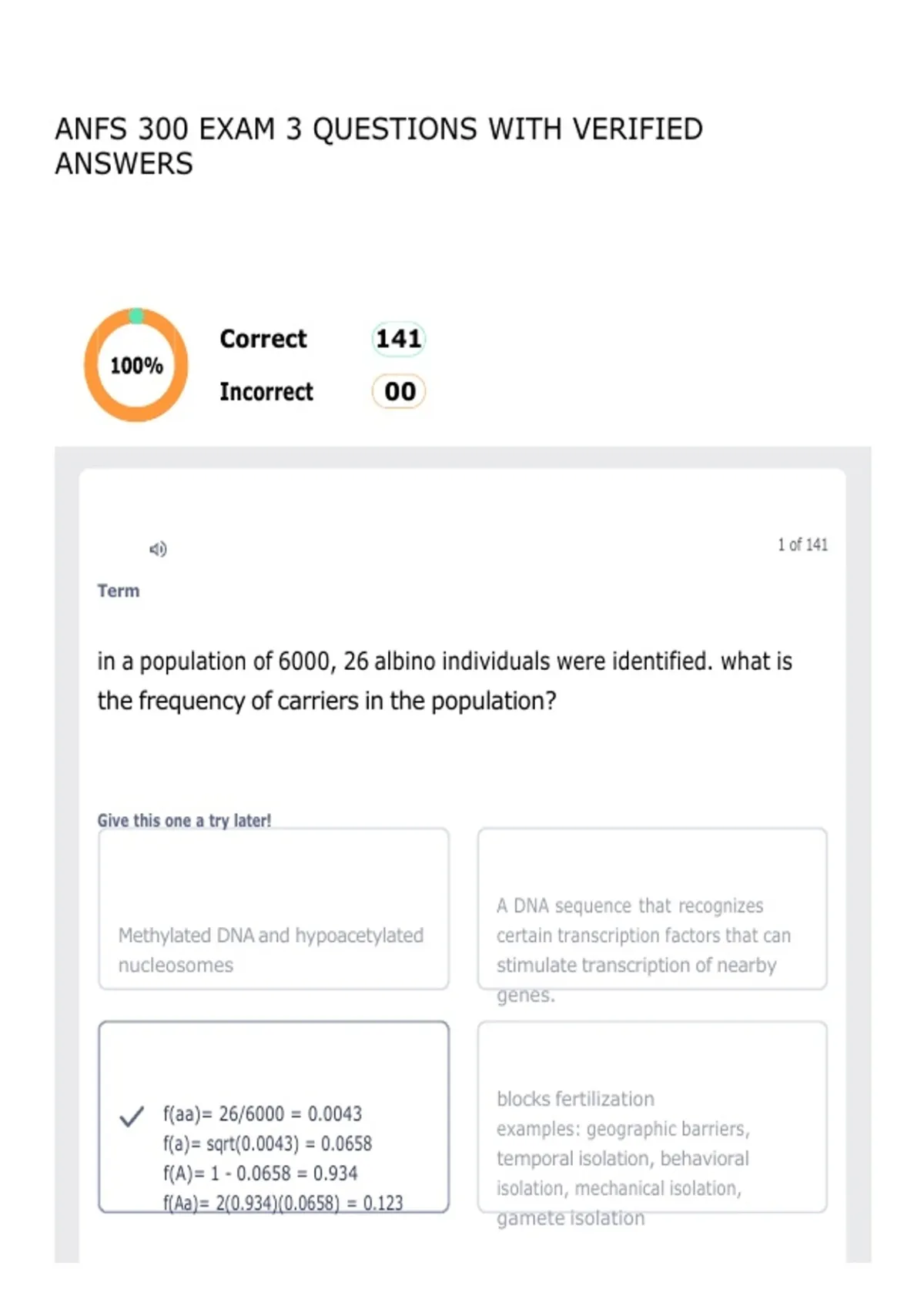
Task: Select the blocks fertilization answer card
Action: coord(652,1117)
